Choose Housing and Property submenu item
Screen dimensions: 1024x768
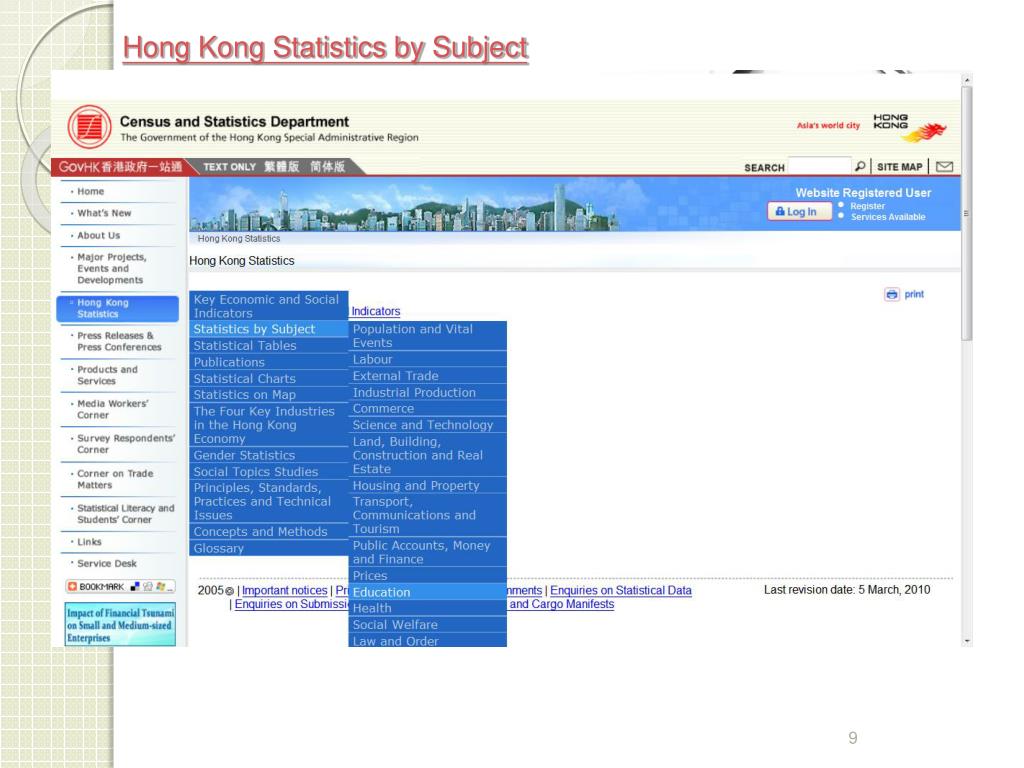click(x=428, y=485)
